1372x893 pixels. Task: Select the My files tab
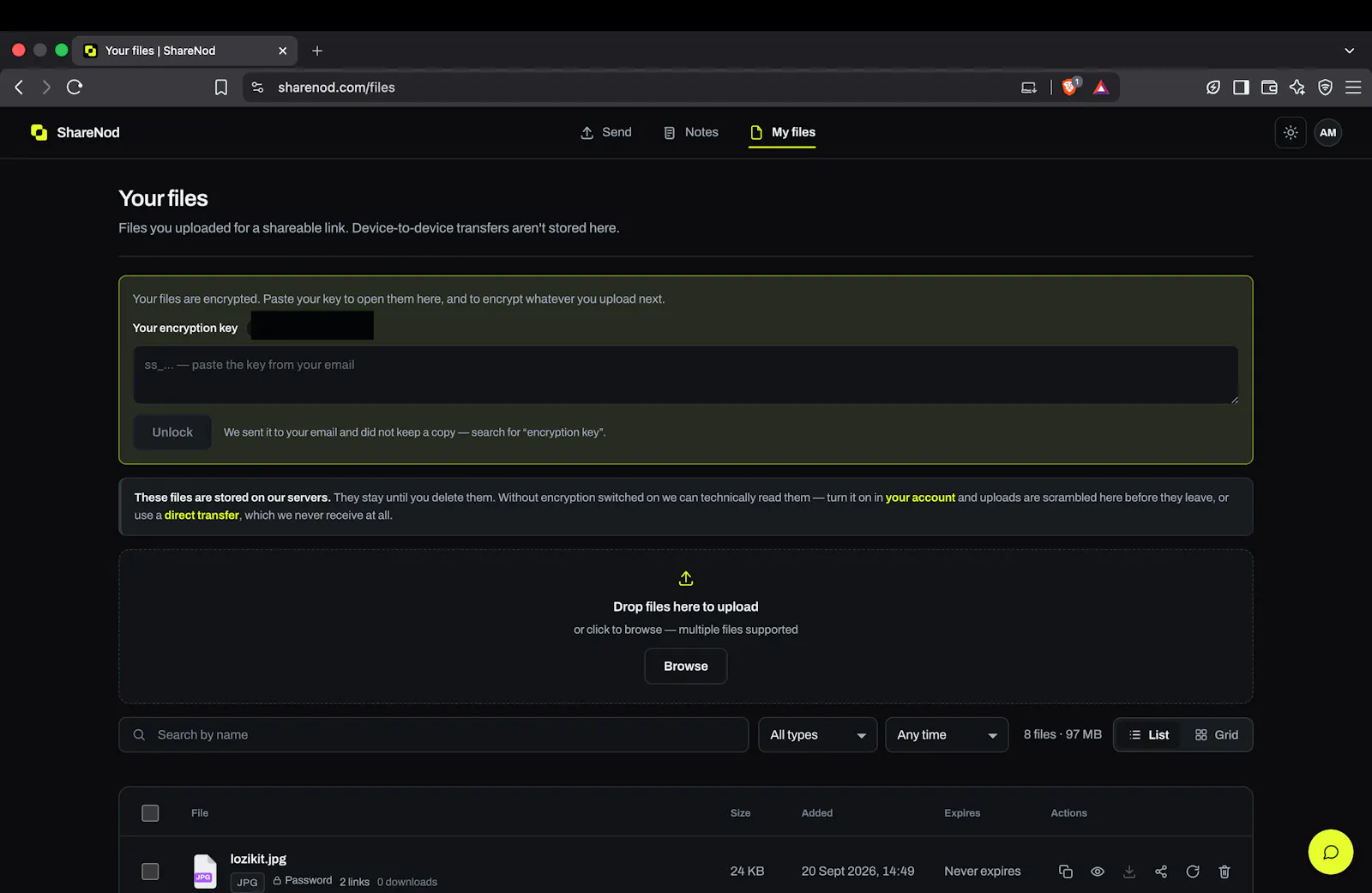pos(782,132)
